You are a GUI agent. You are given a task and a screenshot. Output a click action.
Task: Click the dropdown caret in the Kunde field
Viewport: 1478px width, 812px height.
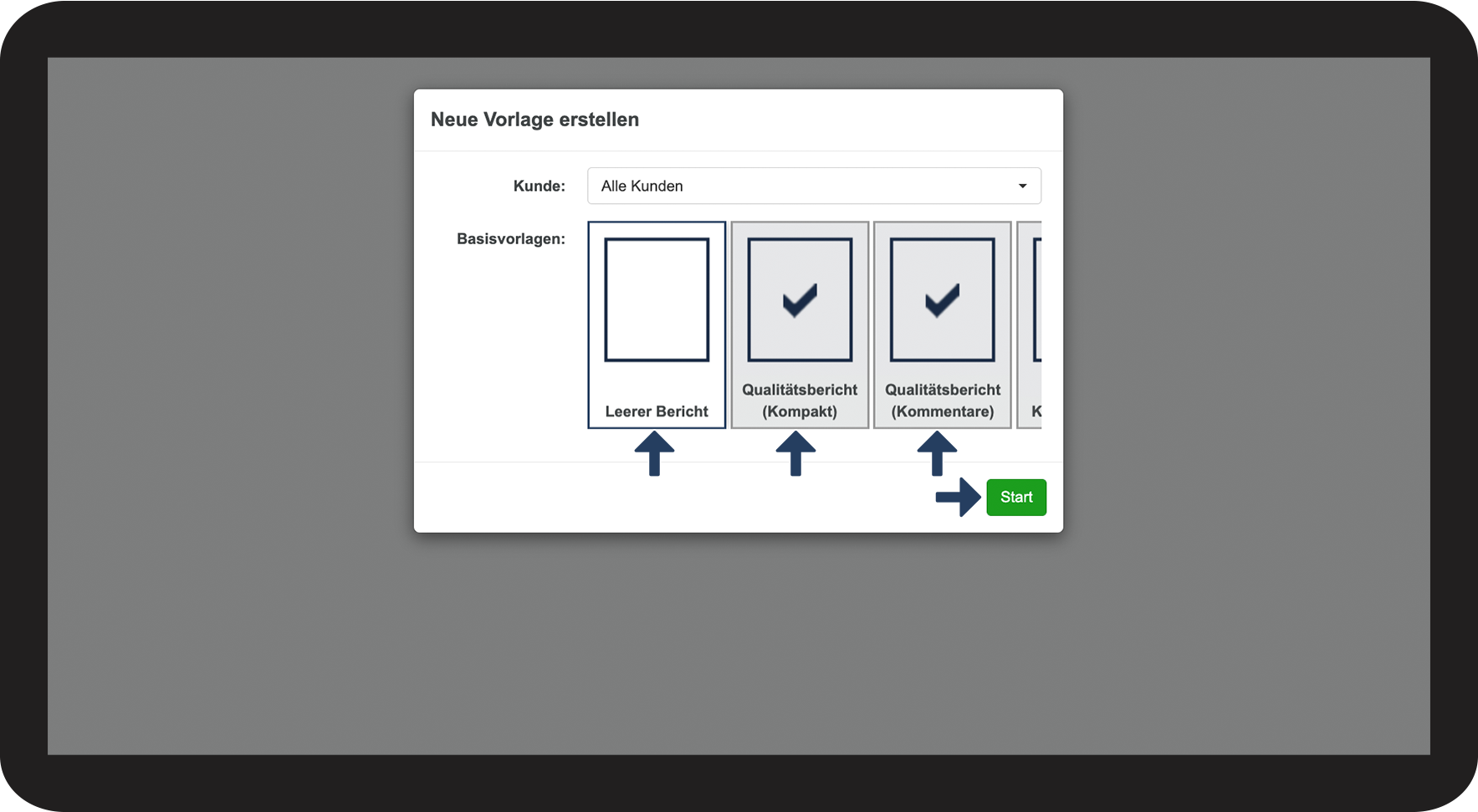click(x=1022, y=186)
